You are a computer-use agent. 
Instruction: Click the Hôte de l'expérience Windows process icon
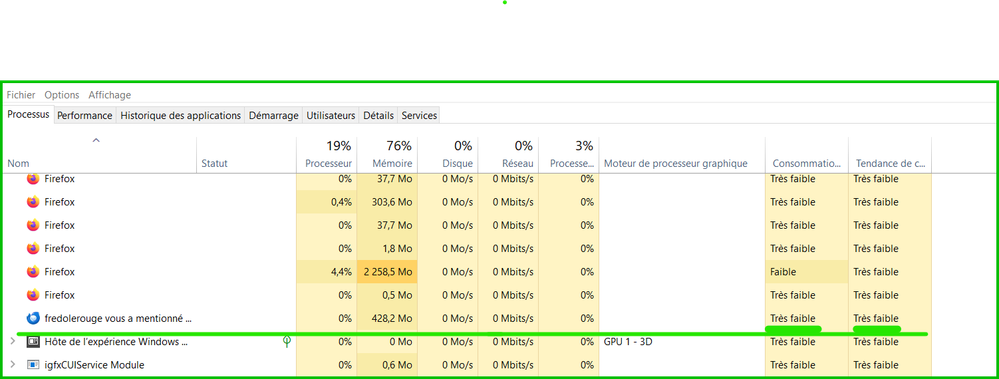32,341
